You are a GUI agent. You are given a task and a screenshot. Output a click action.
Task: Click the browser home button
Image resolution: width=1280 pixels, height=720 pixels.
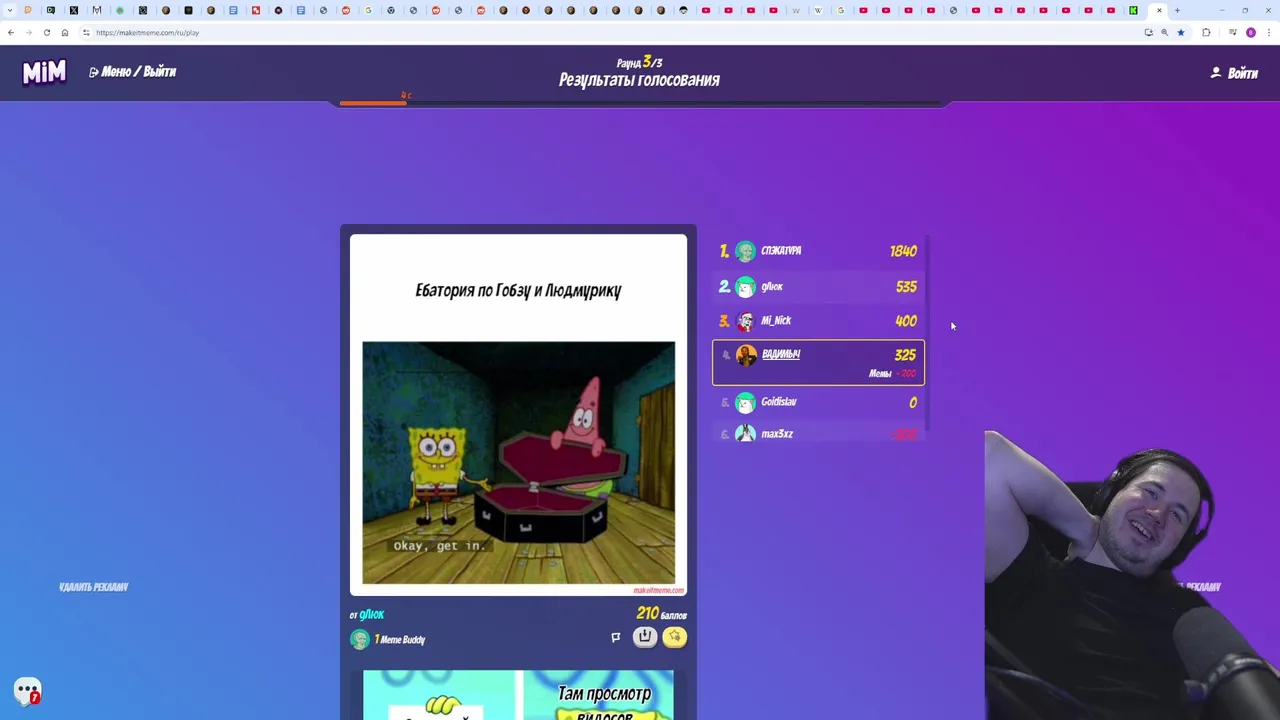64,33
